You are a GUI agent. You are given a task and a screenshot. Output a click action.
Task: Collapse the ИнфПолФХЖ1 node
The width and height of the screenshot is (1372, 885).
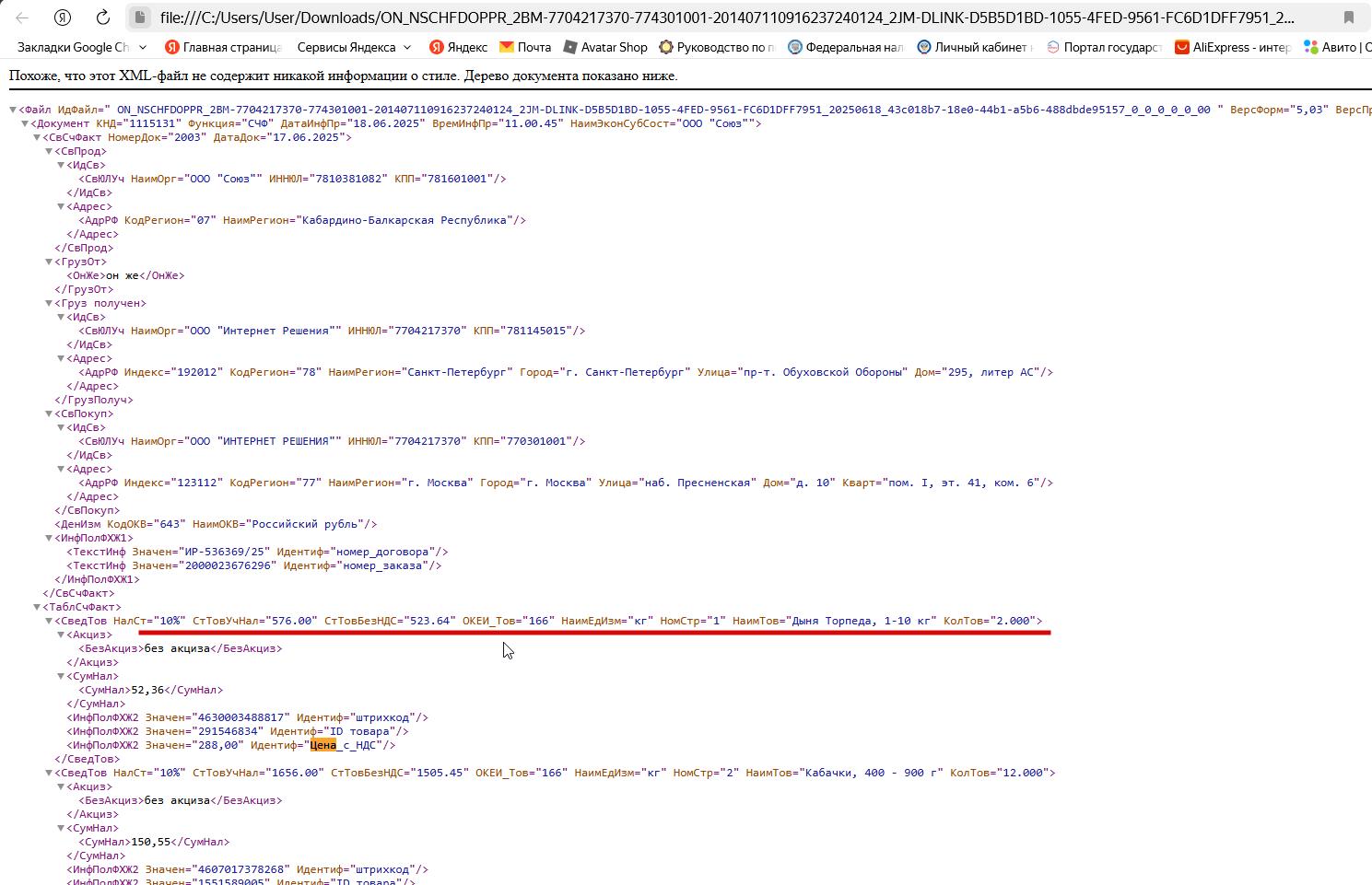(x=49, y=538)
